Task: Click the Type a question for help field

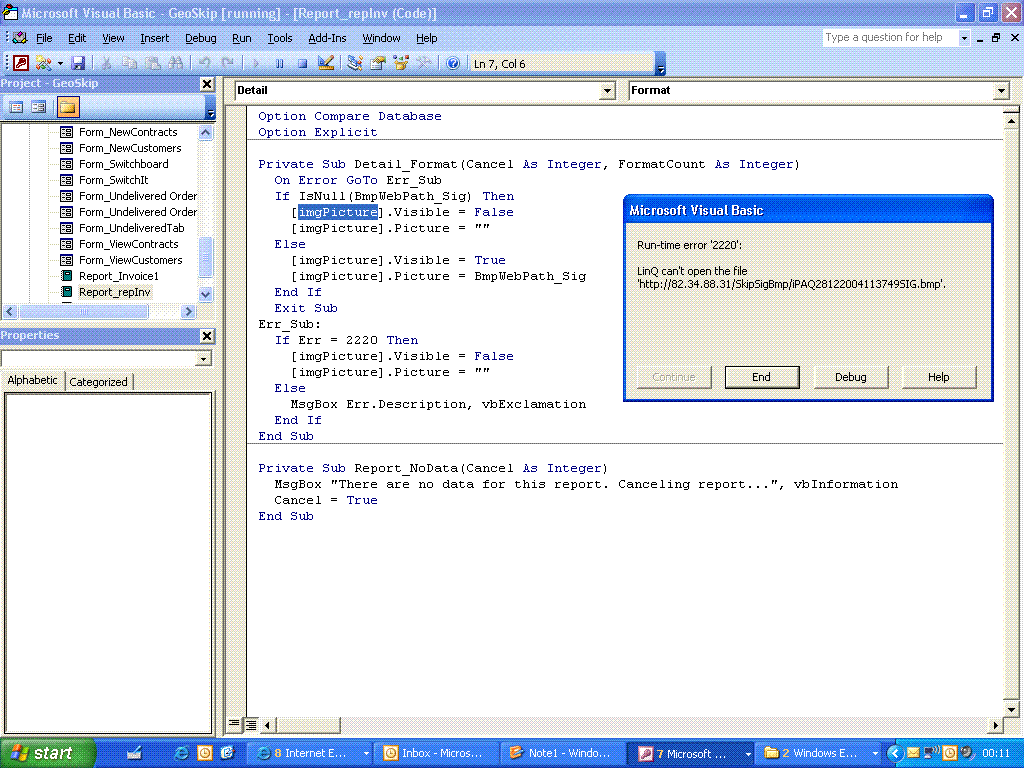Action: click(x=889, y=38)
